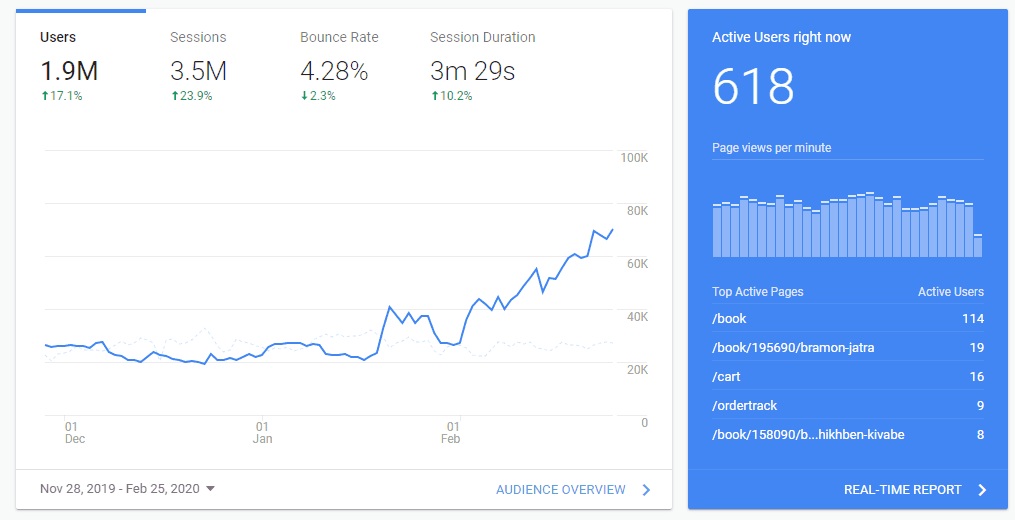Click the chevron next to Audience Overview

tap(646, 490)
